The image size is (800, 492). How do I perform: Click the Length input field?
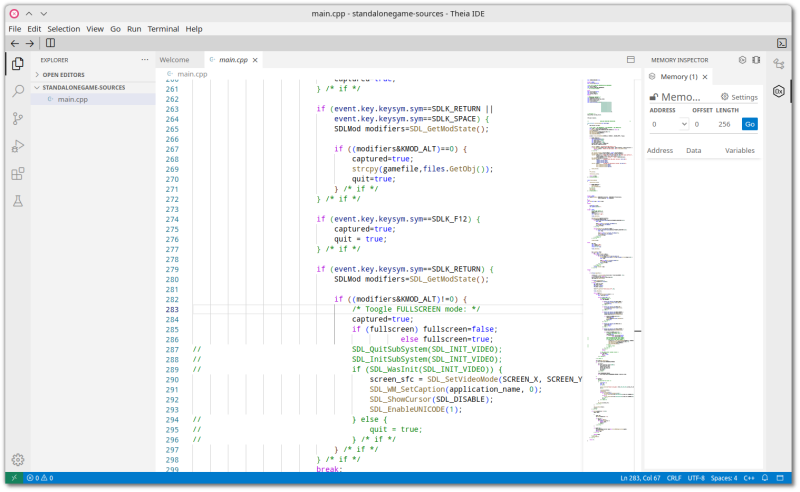[x=725, y=124]
